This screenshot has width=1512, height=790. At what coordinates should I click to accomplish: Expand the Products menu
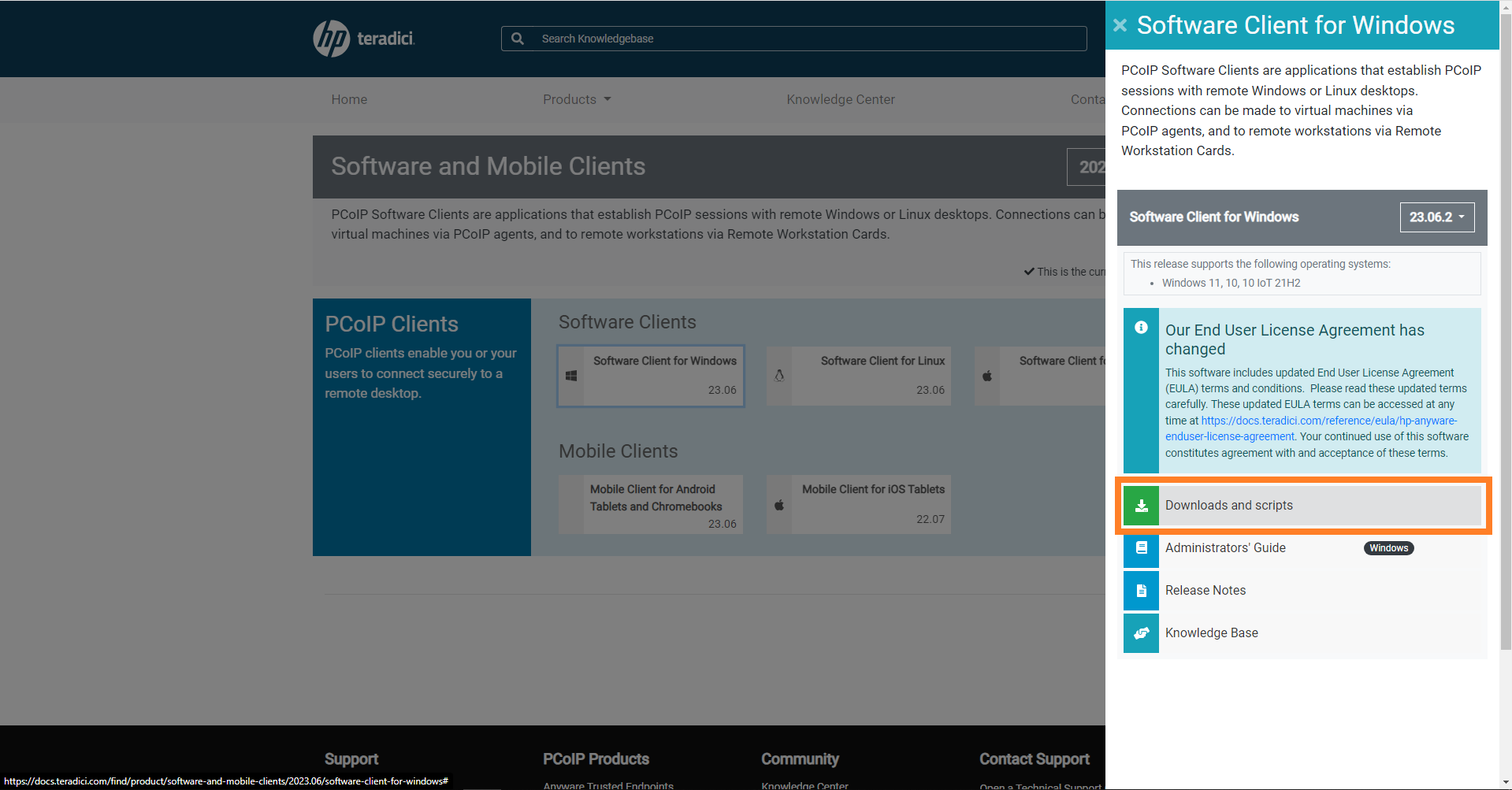tap(577, 99)
